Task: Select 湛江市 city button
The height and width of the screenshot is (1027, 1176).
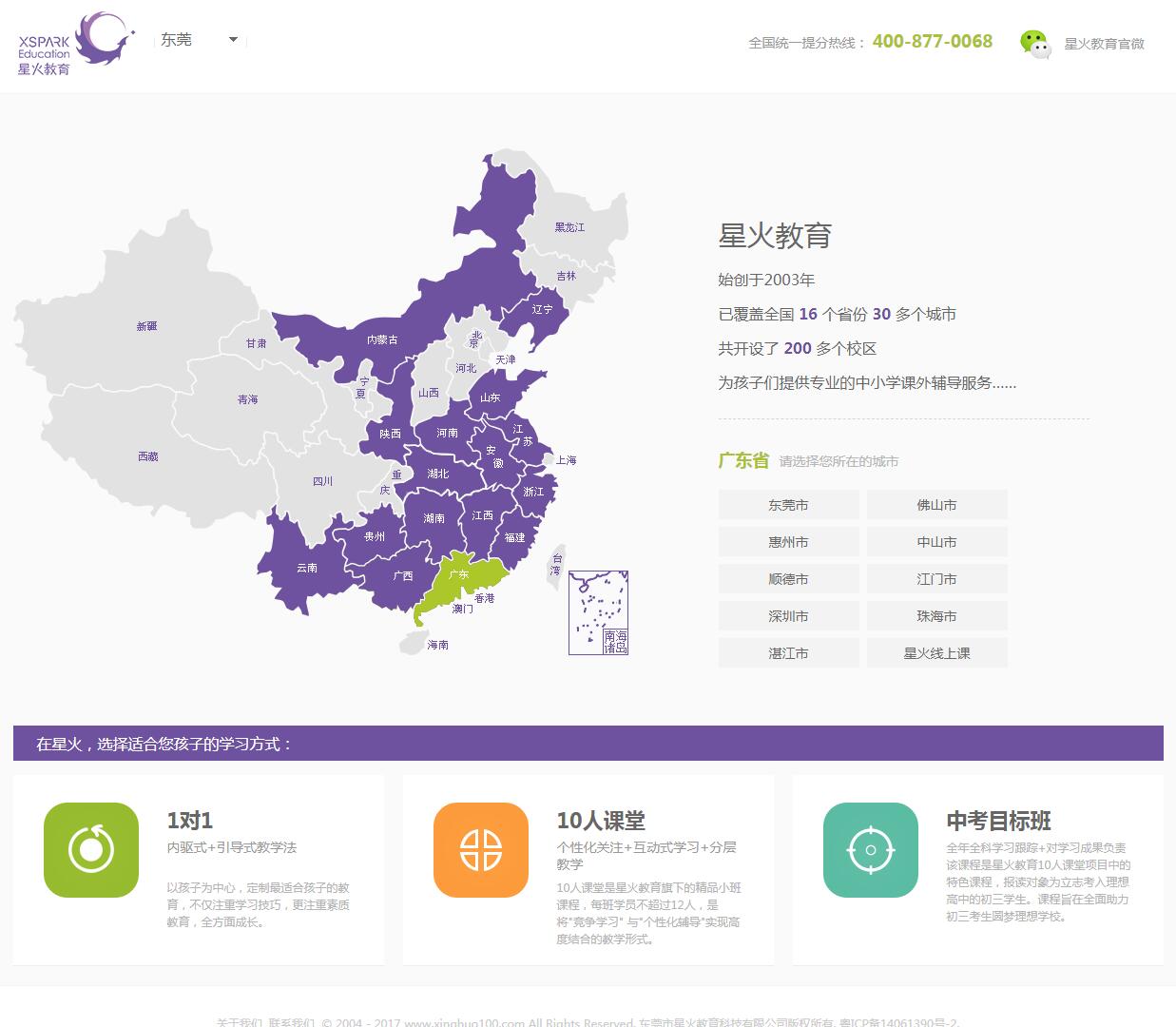Action: [x=788, y=653]
